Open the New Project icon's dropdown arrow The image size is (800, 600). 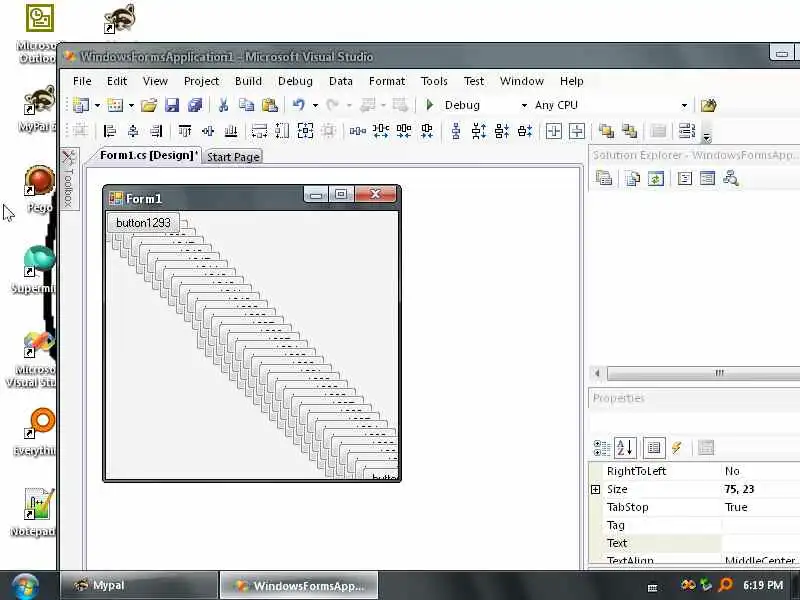click(x=97, y=106)
